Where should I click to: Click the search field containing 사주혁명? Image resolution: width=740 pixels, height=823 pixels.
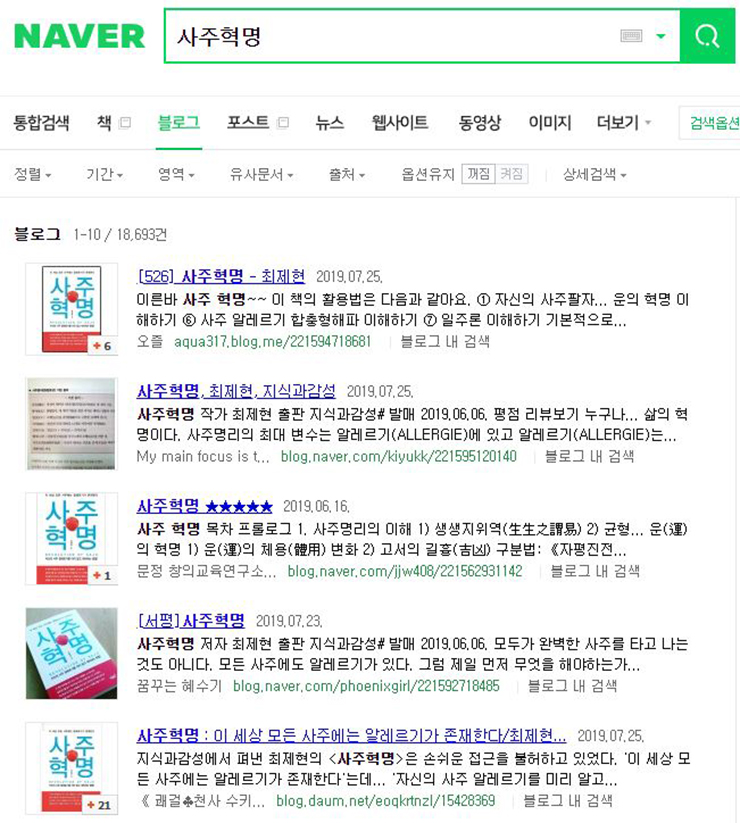pos(391,36)
